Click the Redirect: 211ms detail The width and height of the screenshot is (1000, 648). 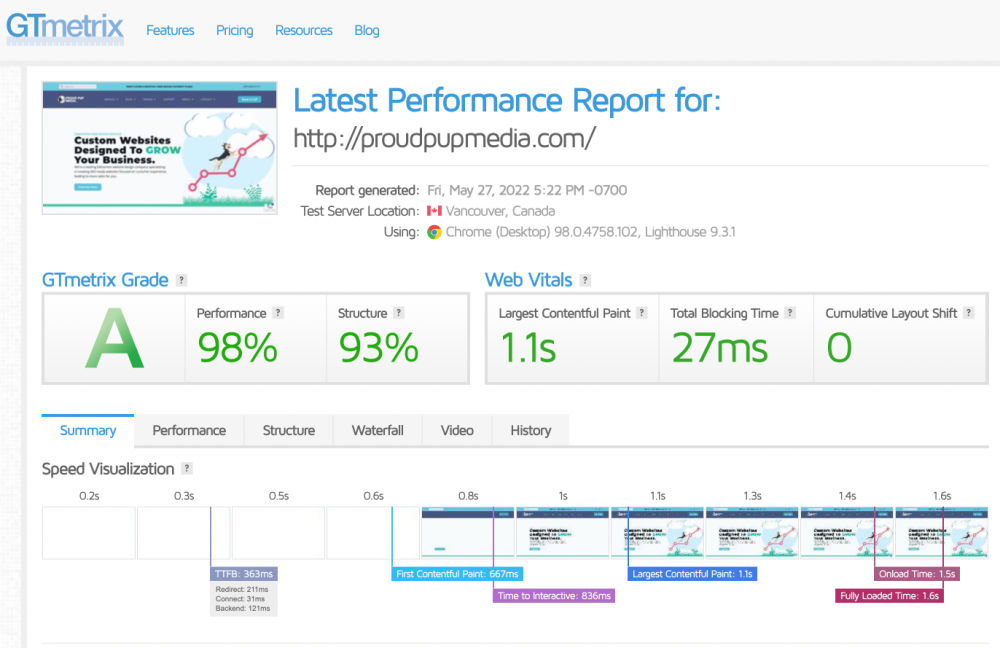click(242, 589)
